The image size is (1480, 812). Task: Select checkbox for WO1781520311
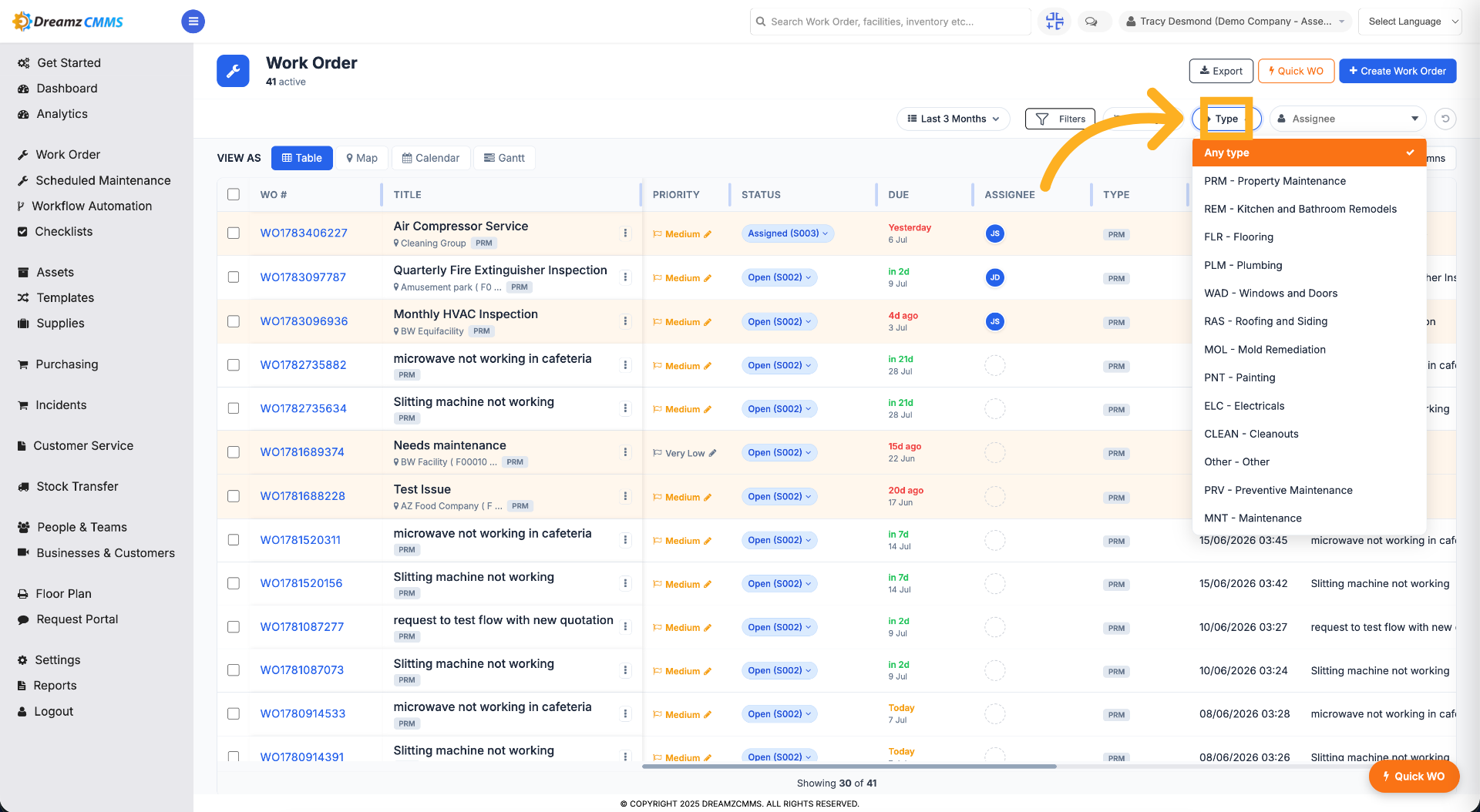(x=234, y=539)
